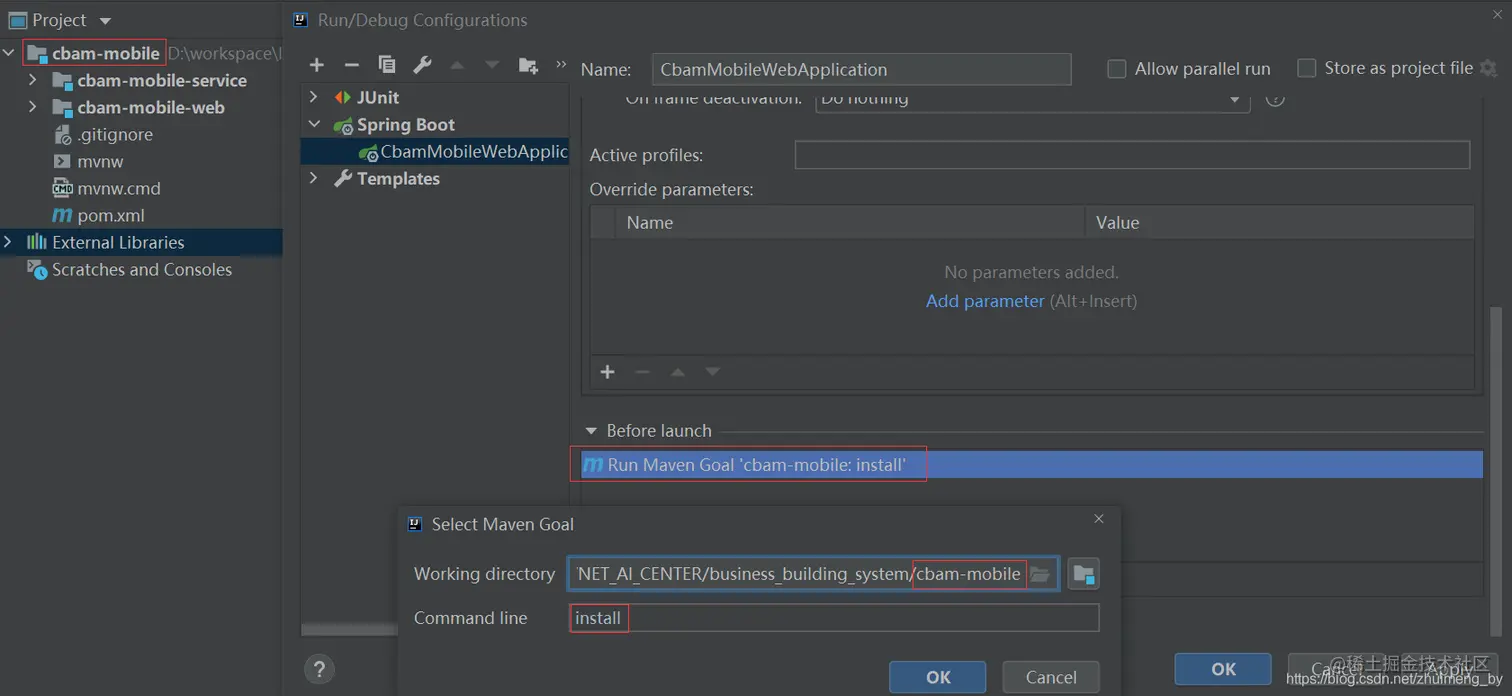Create a new folder for configurations
The width and height of the screenshot is (1512, 696).
click(x=528, y=65)
